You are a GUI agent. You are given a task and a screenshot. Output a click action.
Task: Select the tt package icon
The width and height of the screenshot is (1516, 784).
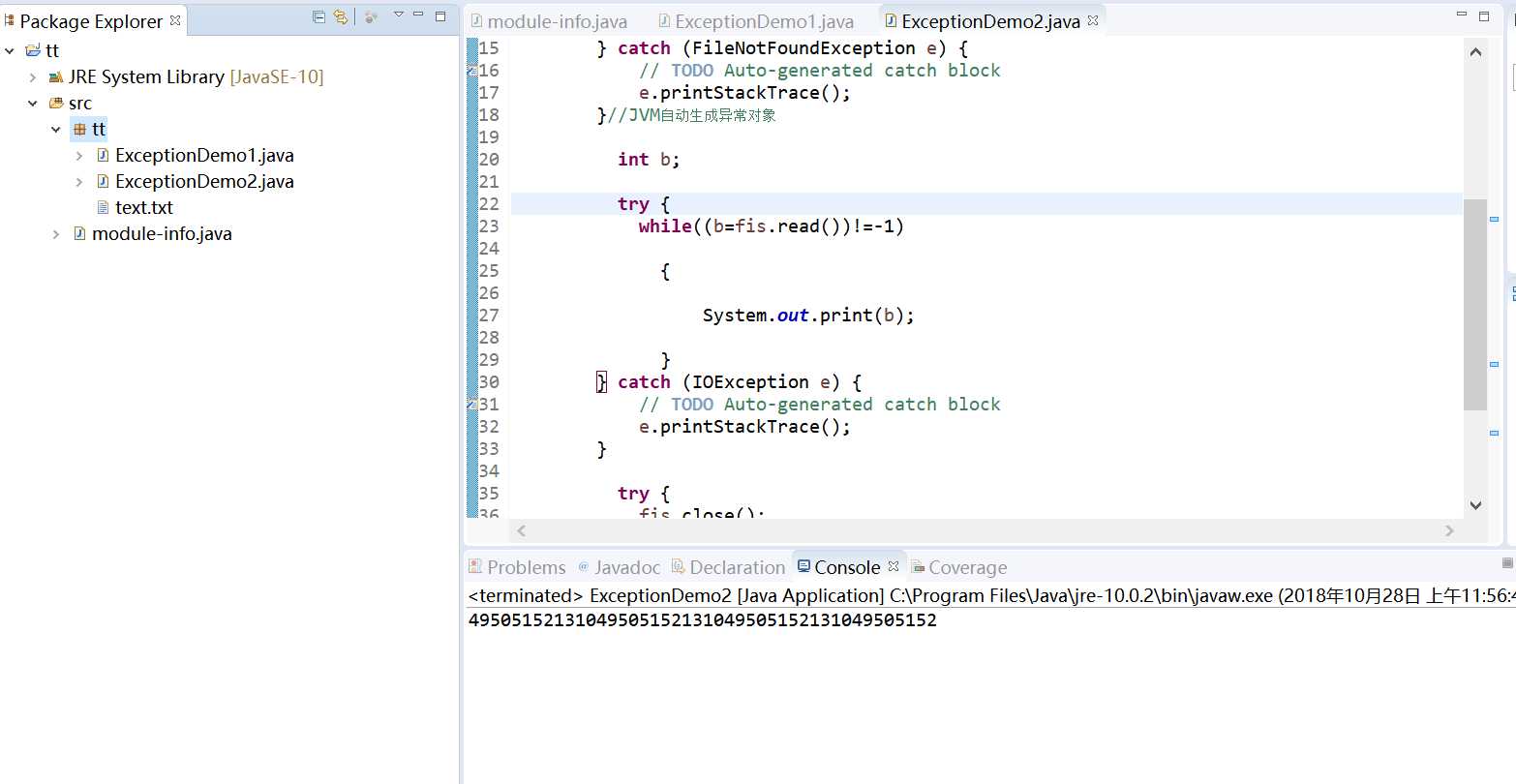[79, 129]
